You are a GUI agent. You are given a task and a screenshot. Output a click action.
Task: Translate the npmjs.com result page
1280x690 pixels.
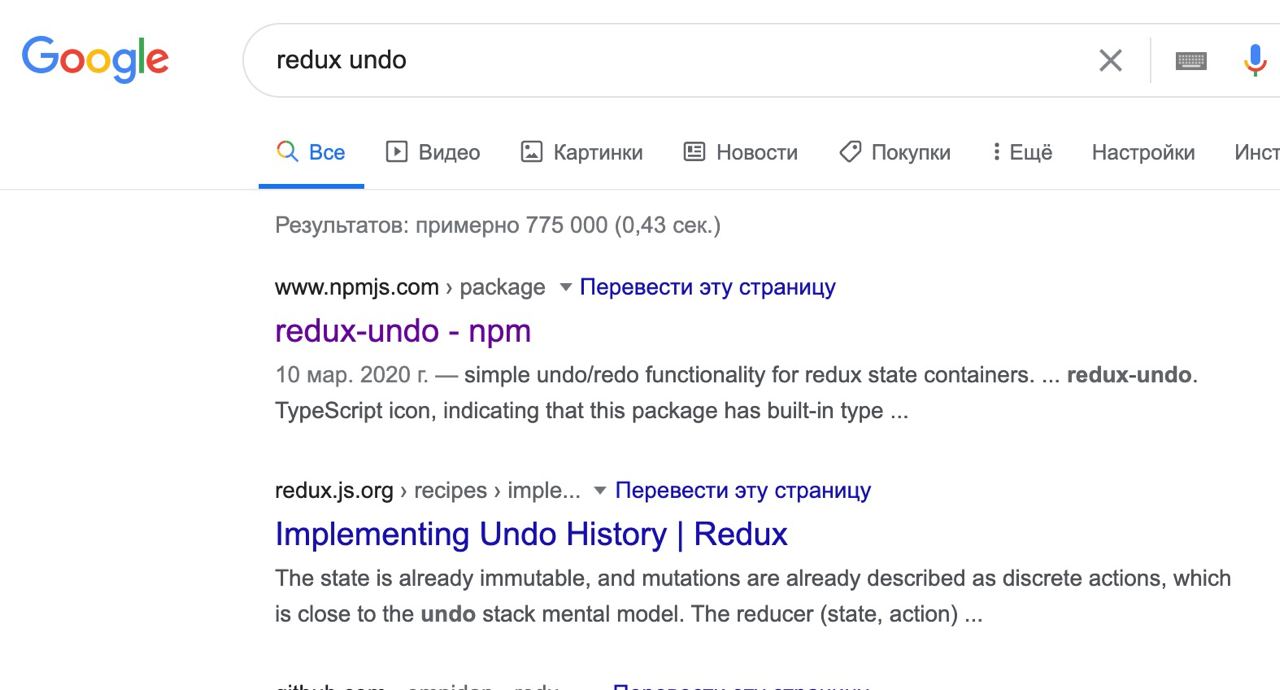pyautogui.click(x=708, y=288)
